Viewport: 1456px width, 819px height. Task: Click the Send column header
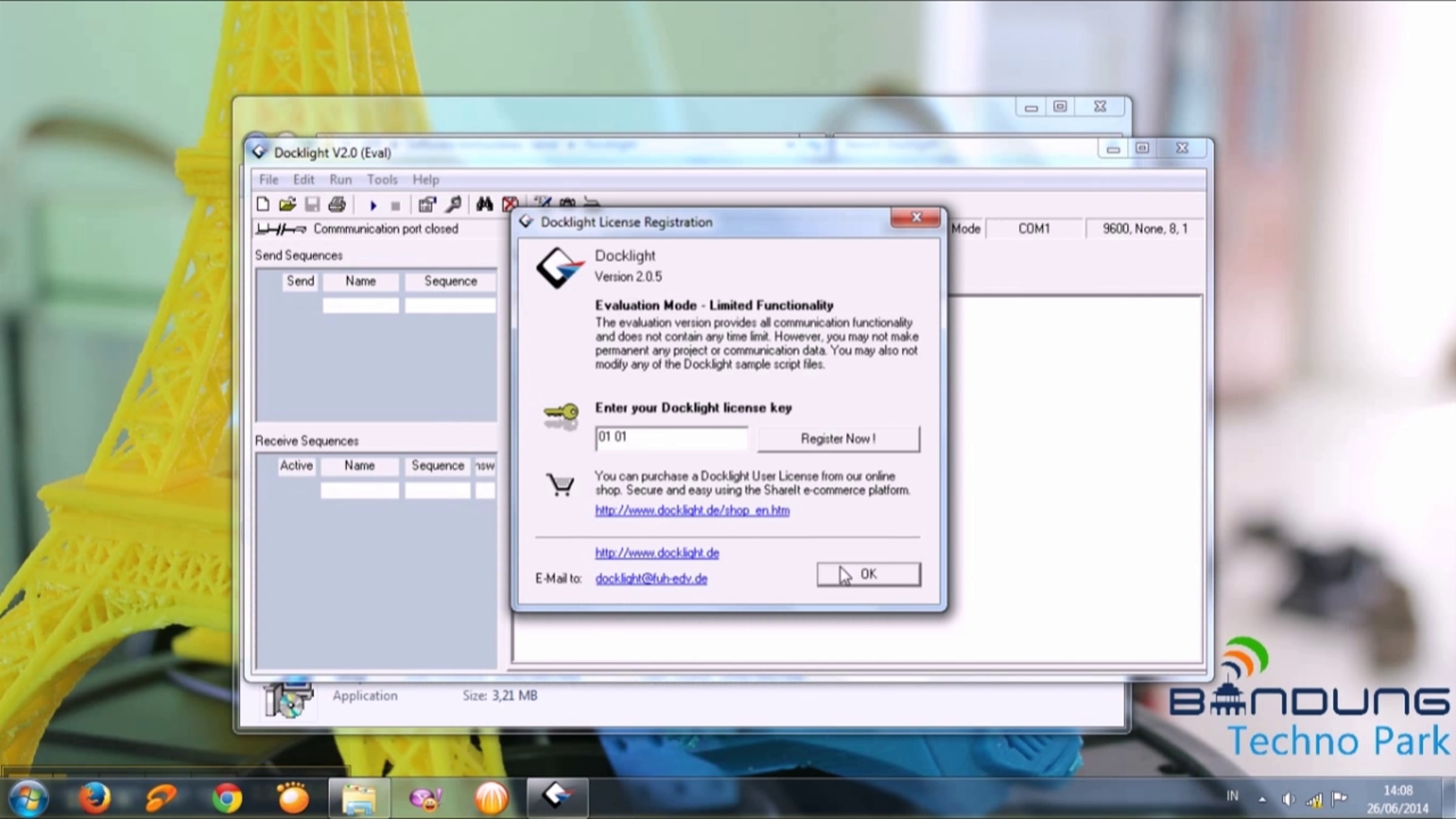pos(300,281)
